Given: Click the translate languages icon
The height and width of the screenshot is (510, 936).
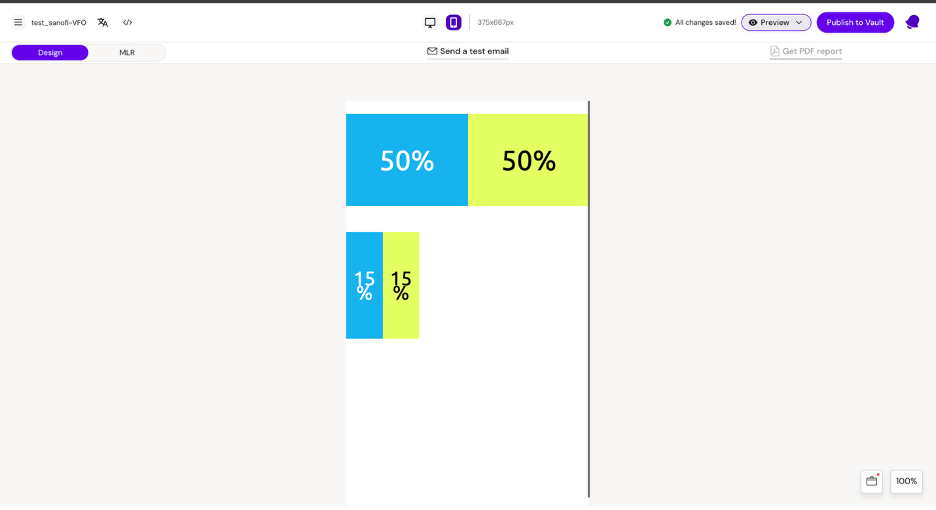Looking at the screenshot, I should coord(103,22).
